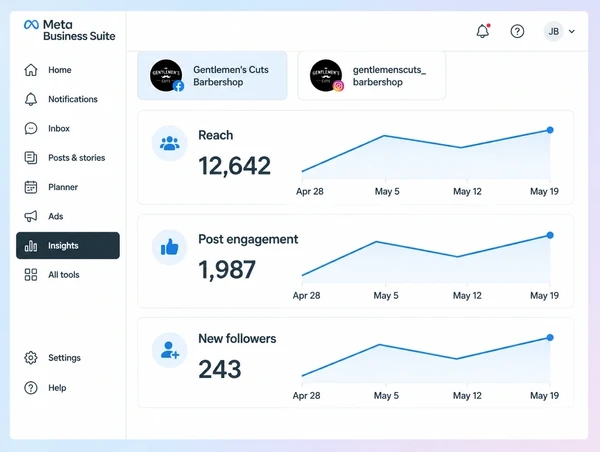Click the top bar help circle icon

(517, 31)
